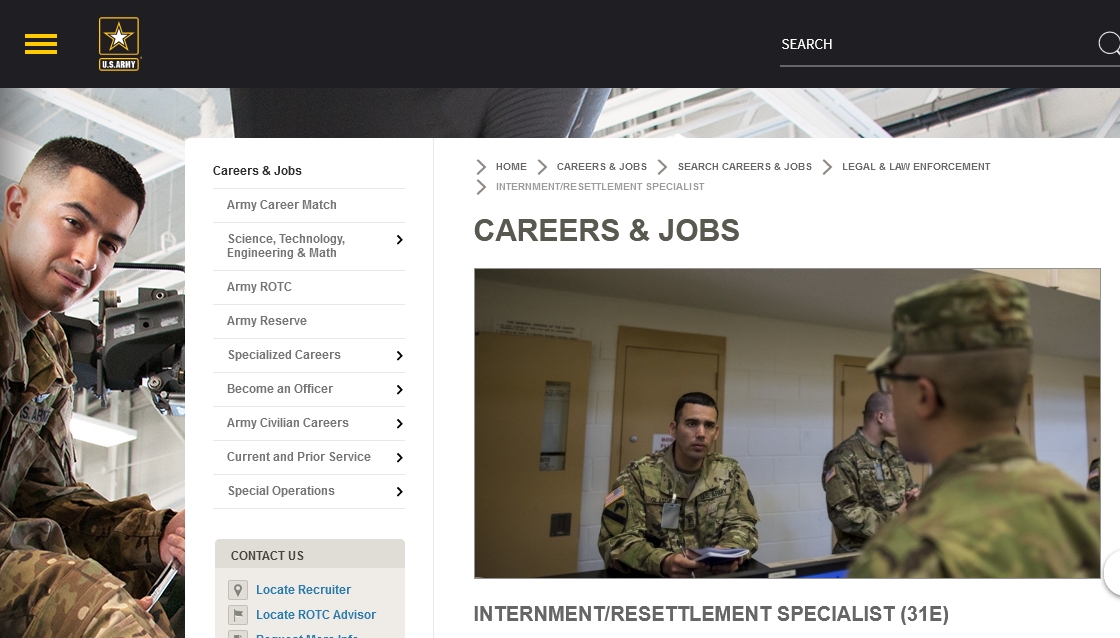The height and width of the screenshot is (638, 1120).
Task: Open Science, Technology, Engineering & Math item
Action: [x=286, y=246]
